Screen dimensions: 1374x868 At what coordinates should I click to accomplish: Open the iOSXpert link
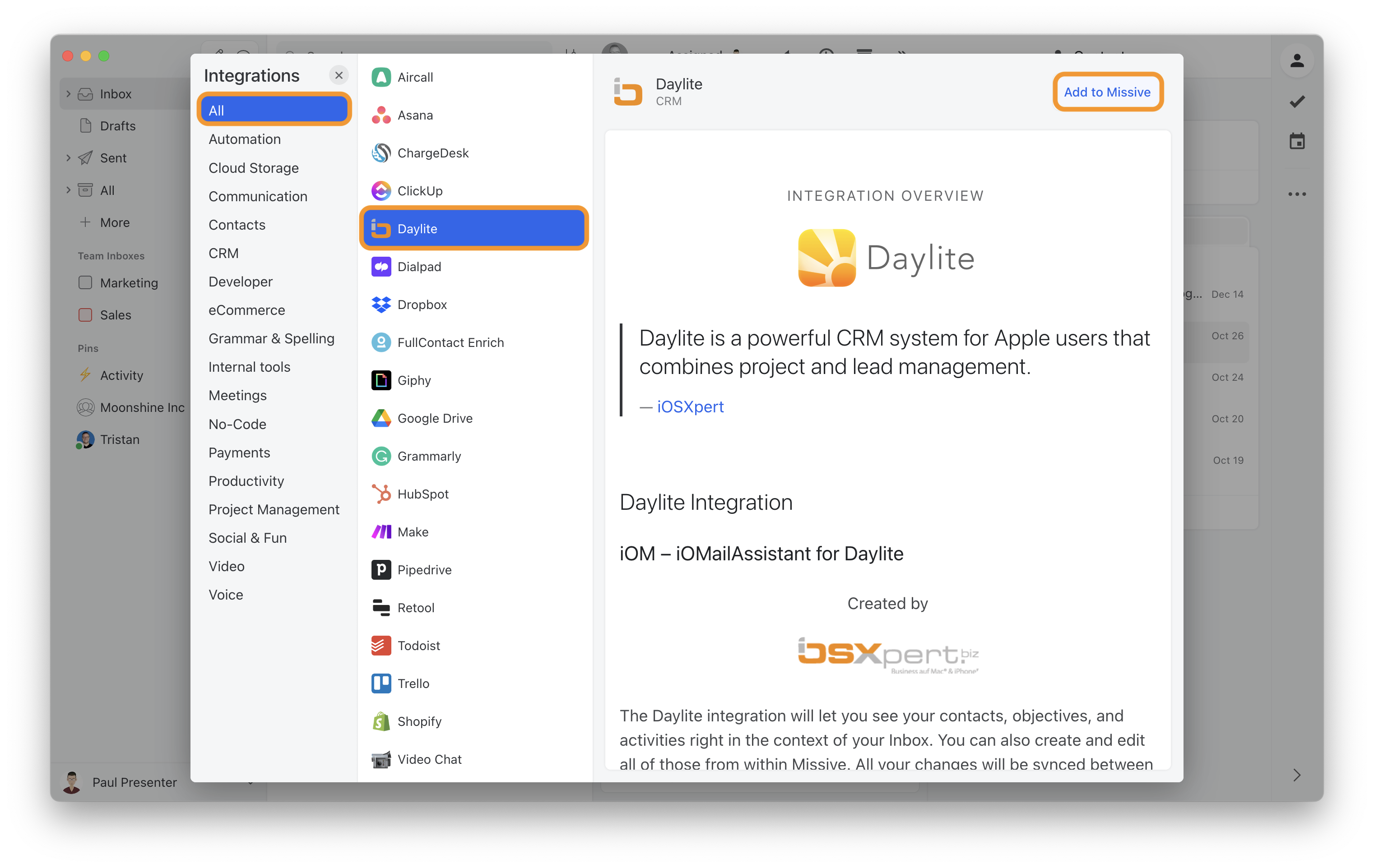[x=690, y=406]
